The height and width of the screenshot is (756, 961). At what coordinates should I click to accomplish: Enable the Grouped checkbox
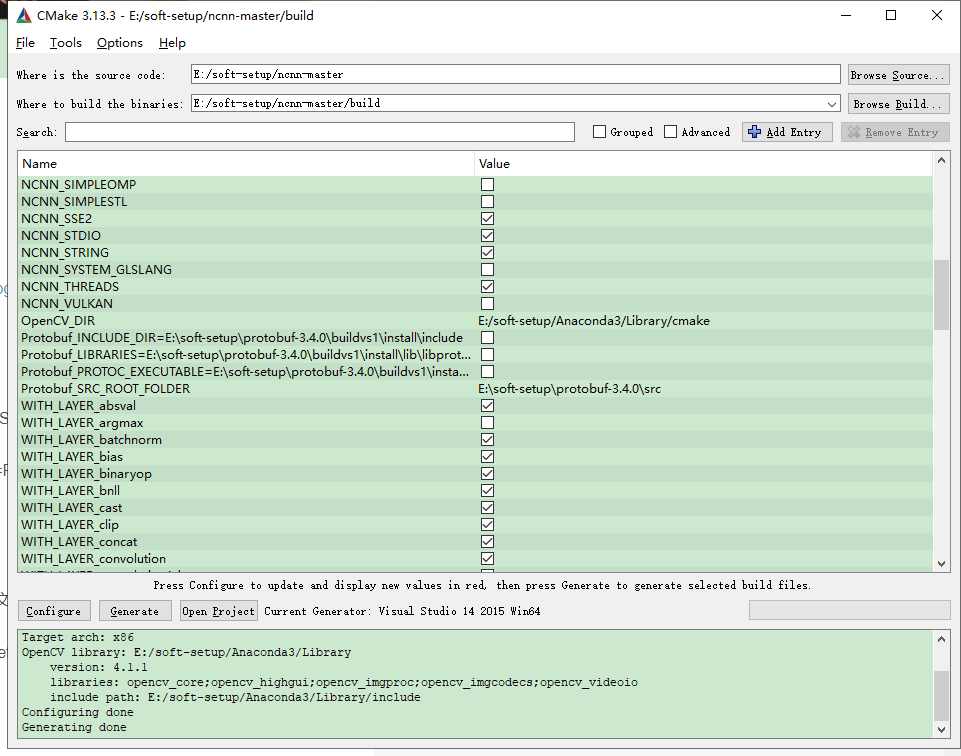(599, 132)
